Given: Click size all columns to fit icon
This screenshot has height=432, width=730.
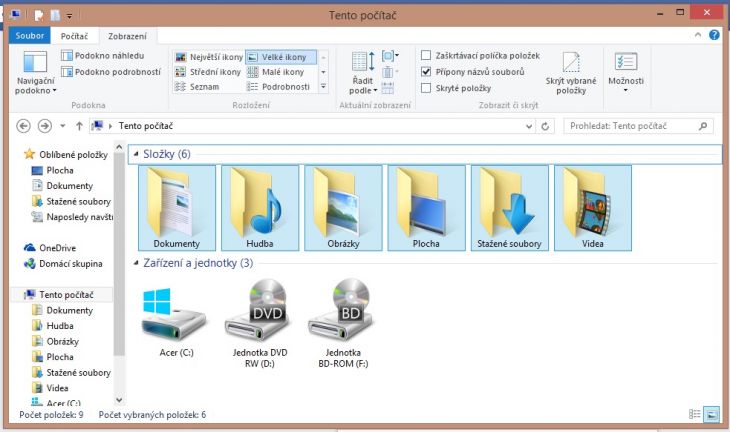Looking at the screenshot, I should (387, 88).
